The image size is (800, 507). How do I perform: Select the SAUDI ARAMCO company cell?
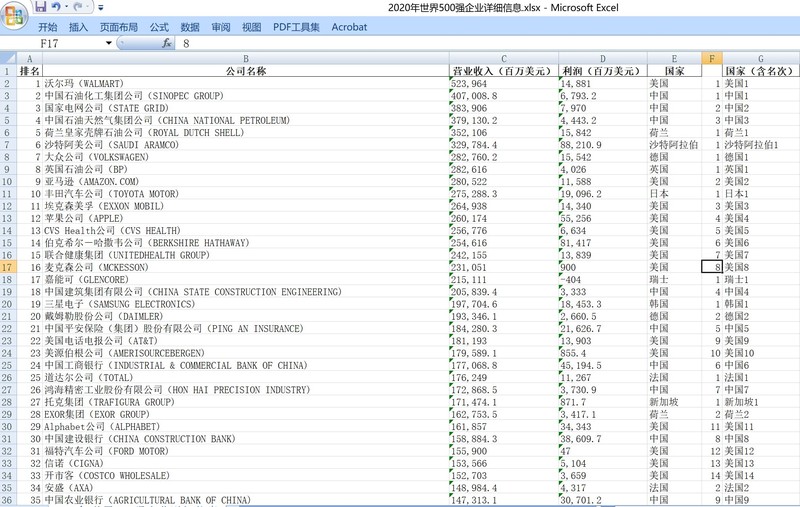click(x=245, y=144)
